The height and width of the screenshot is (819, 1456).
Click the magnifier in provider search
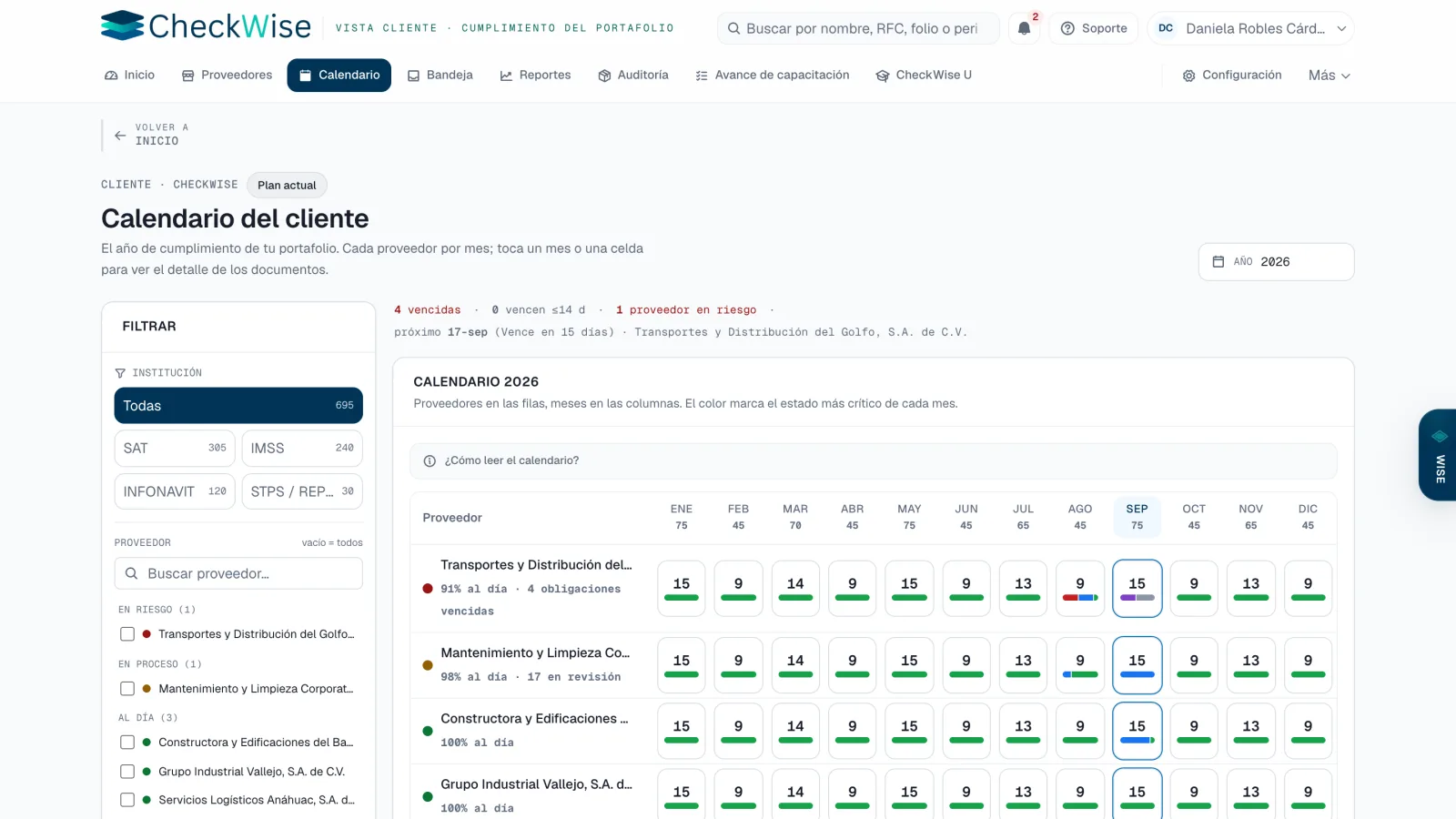coord(131,573)
